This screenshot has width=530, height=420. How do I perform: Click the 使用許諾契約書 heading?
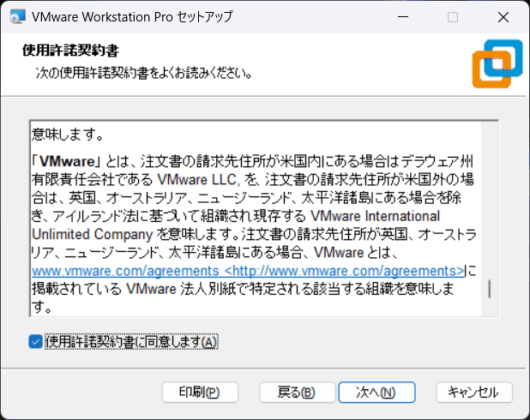71,51
